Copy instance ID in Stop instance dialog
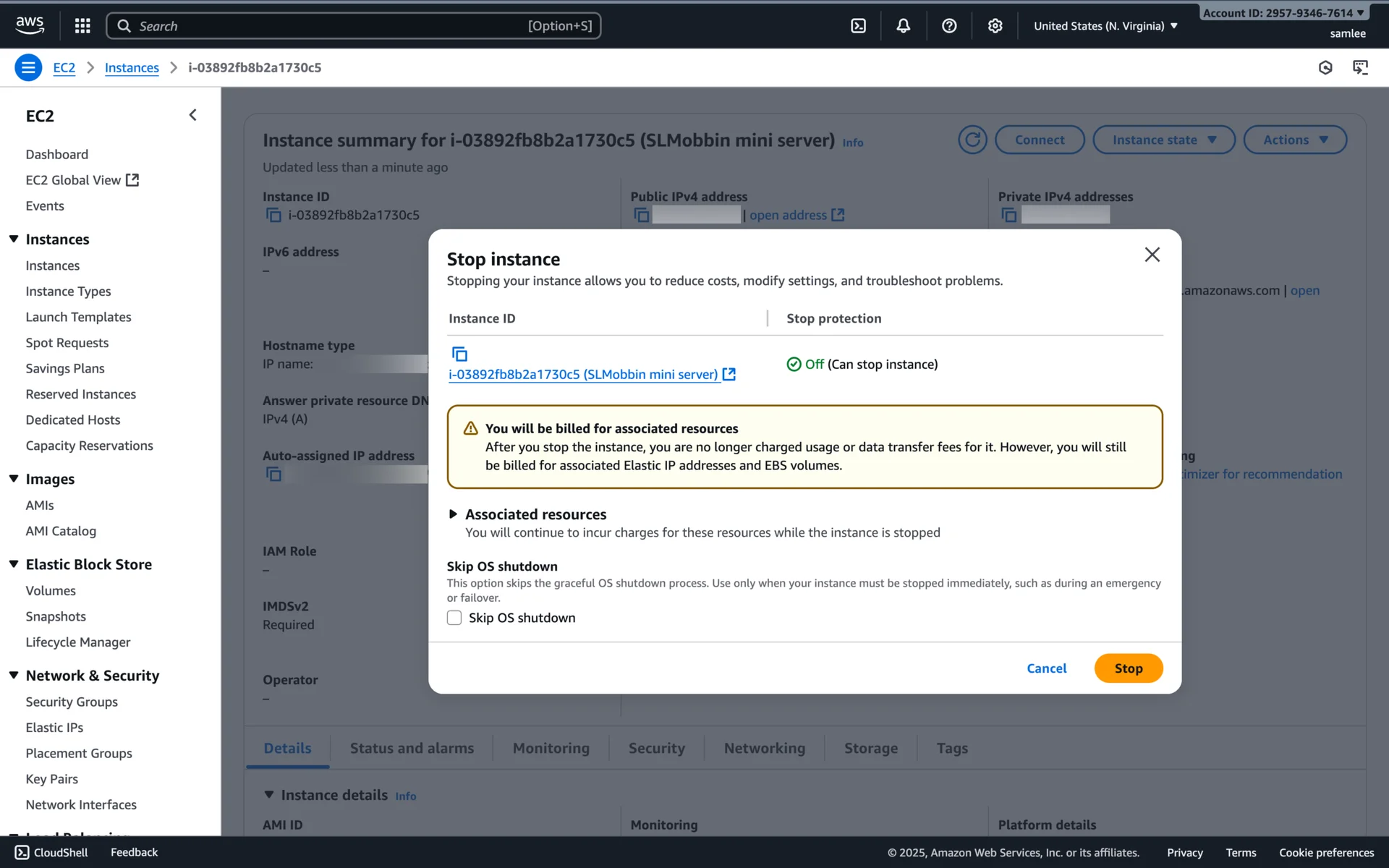The width and height of the screenshot is (1389, 868). 459,354
